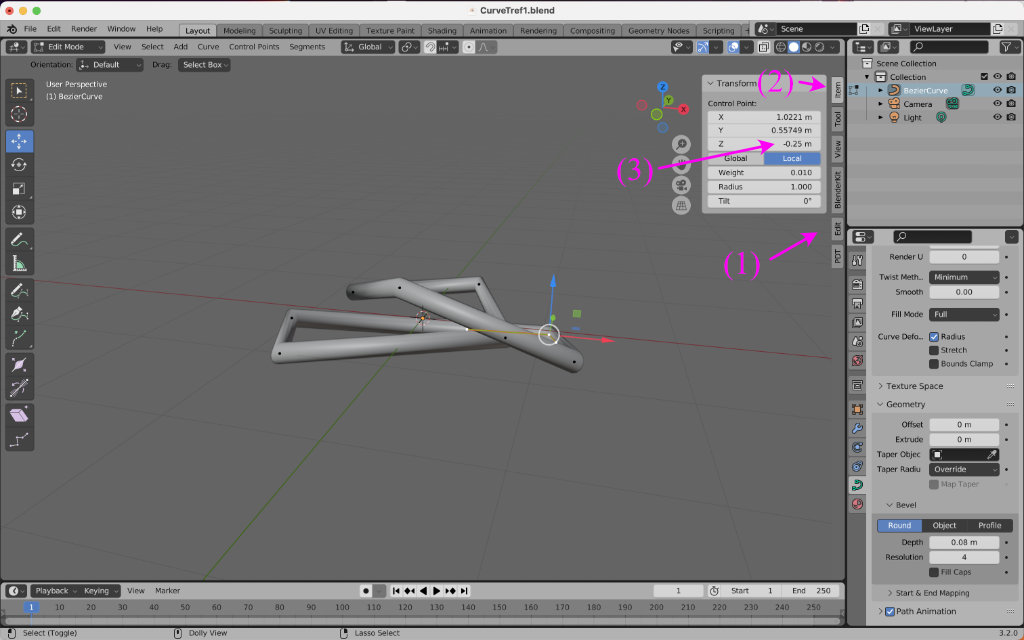
Task: Switch bevel type to Profile
Action: [x=990, y=526]
